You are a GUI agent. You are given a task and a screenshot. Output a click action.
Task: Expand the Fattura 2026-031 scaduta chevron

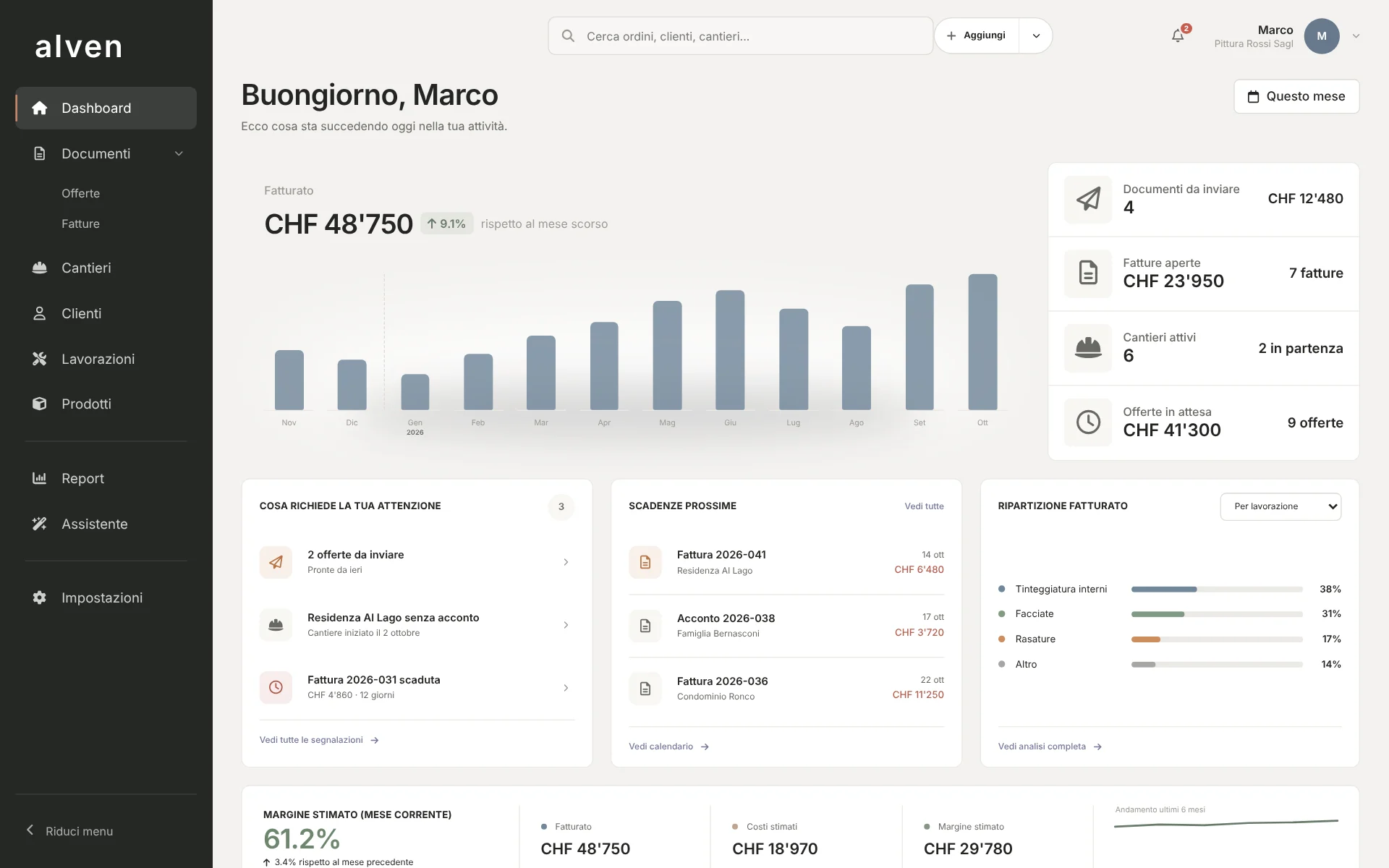566,688
